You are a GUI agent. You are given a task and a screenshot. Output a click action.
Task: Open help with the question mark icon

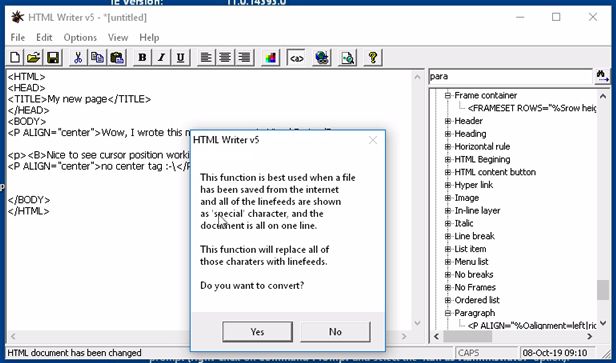pos(373,58)
